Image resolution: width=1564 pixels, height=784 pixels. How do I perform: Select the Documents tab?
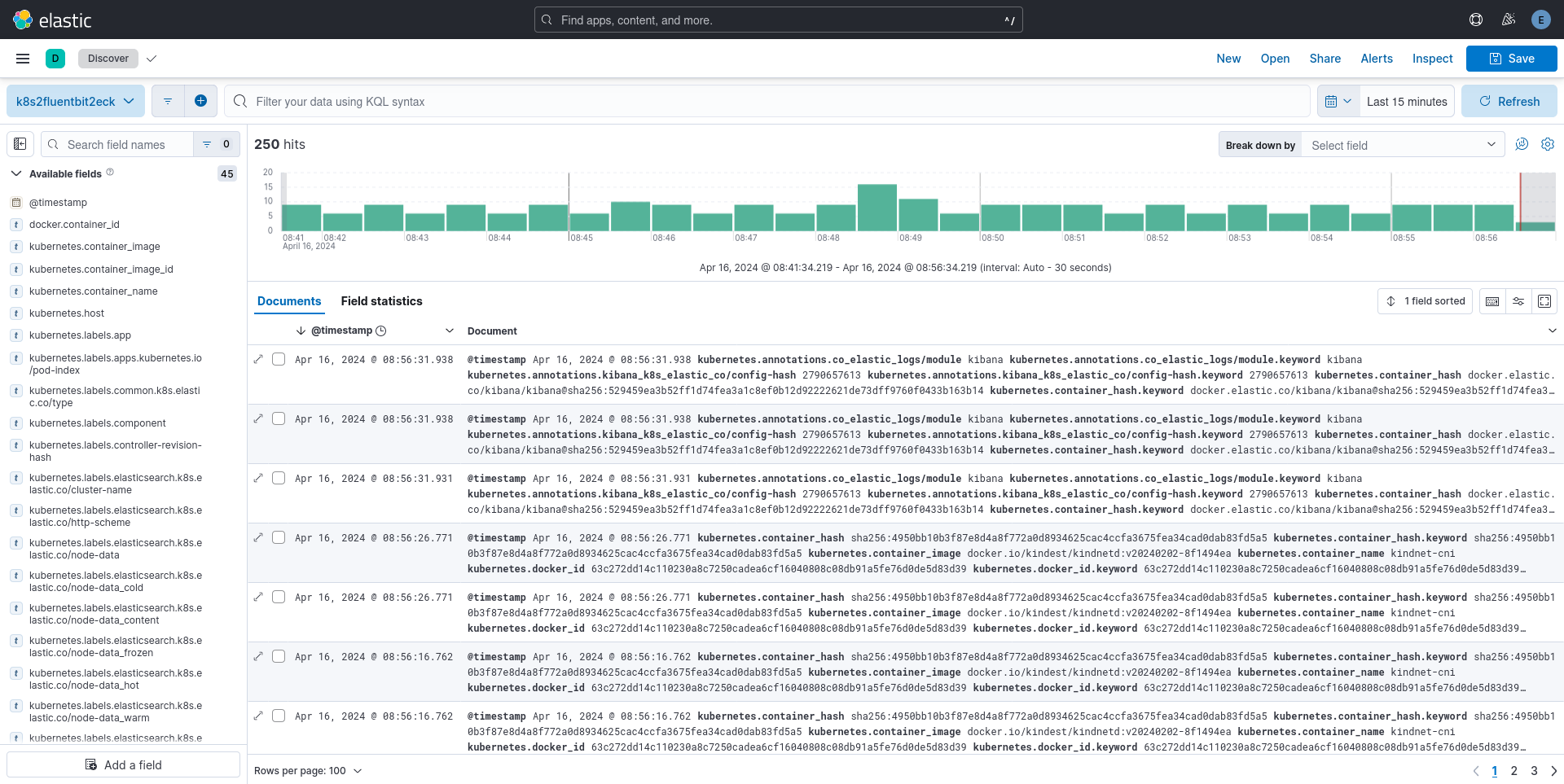pyautogui.click(x=289, y=301)
